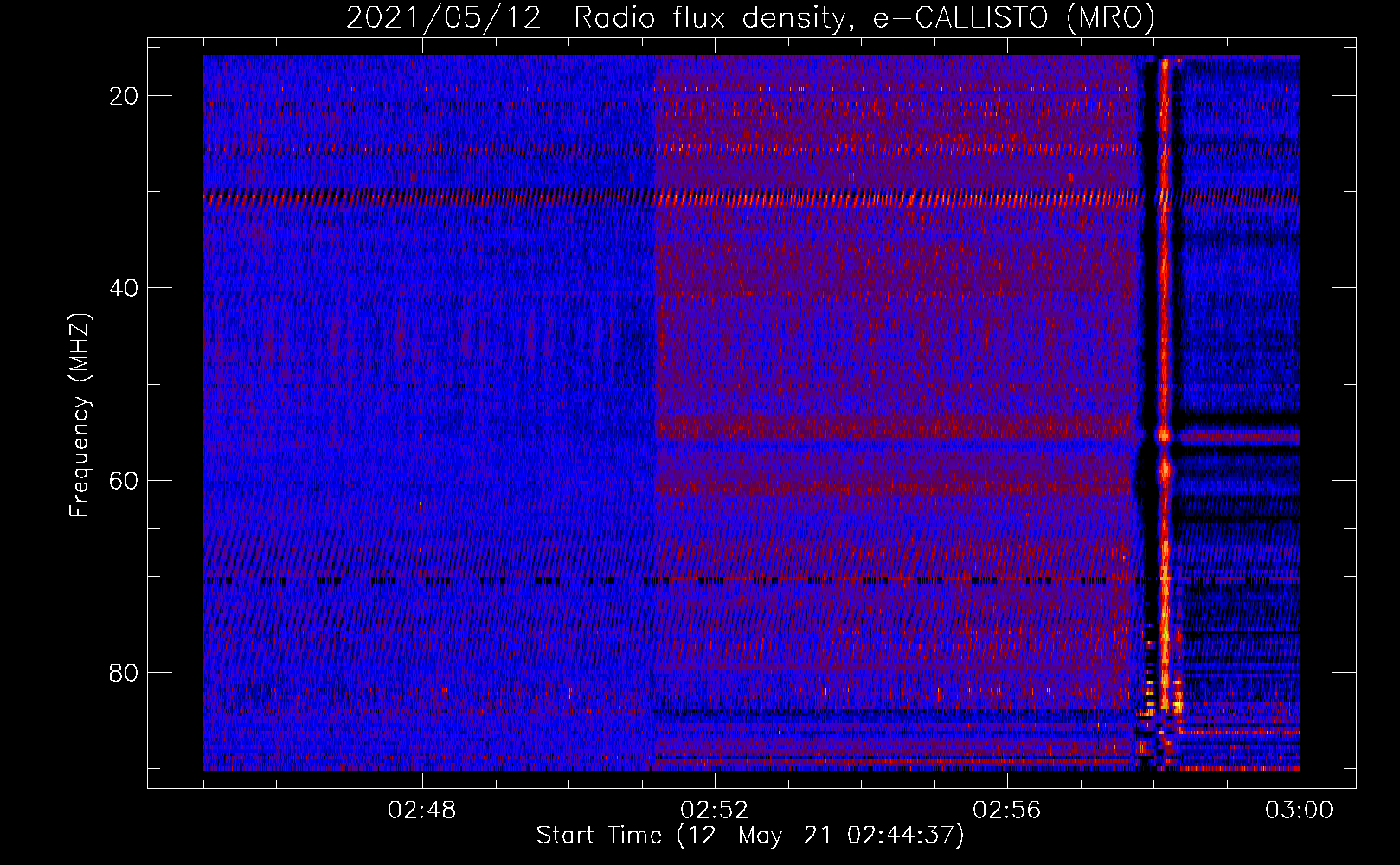The width and height of the screenshot is (1400, 865).
Task: Click the 40 MHz frequency tick label
Action: coord(124,288)
